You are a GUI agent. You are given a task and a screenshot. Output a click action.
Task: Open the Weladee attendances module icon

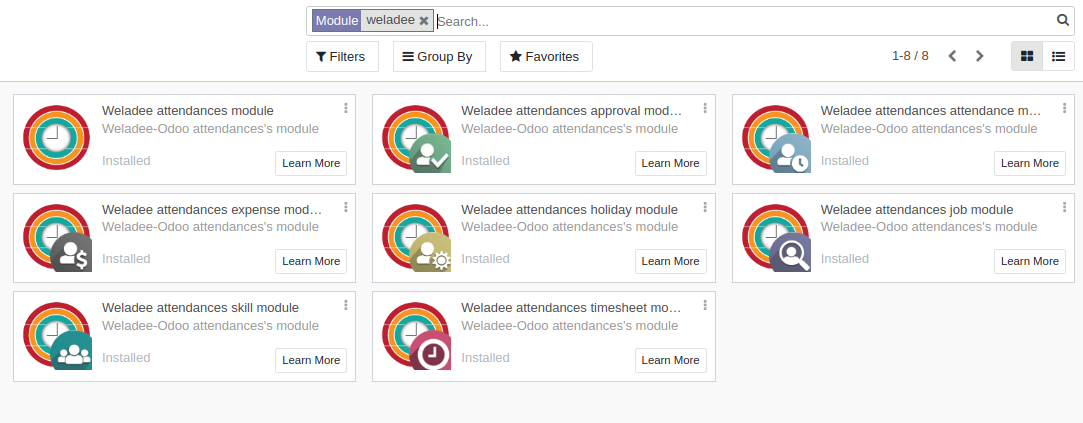[57, 138]
